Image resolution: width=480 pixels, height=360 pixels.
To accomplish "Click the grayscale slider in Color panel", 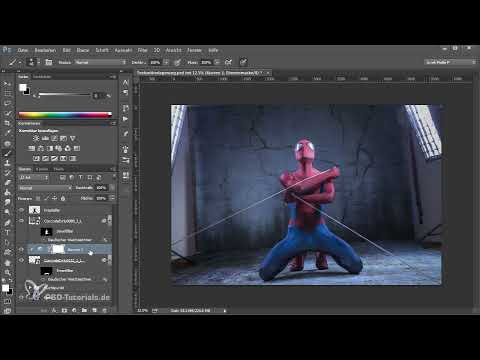I will pos(64,95).
